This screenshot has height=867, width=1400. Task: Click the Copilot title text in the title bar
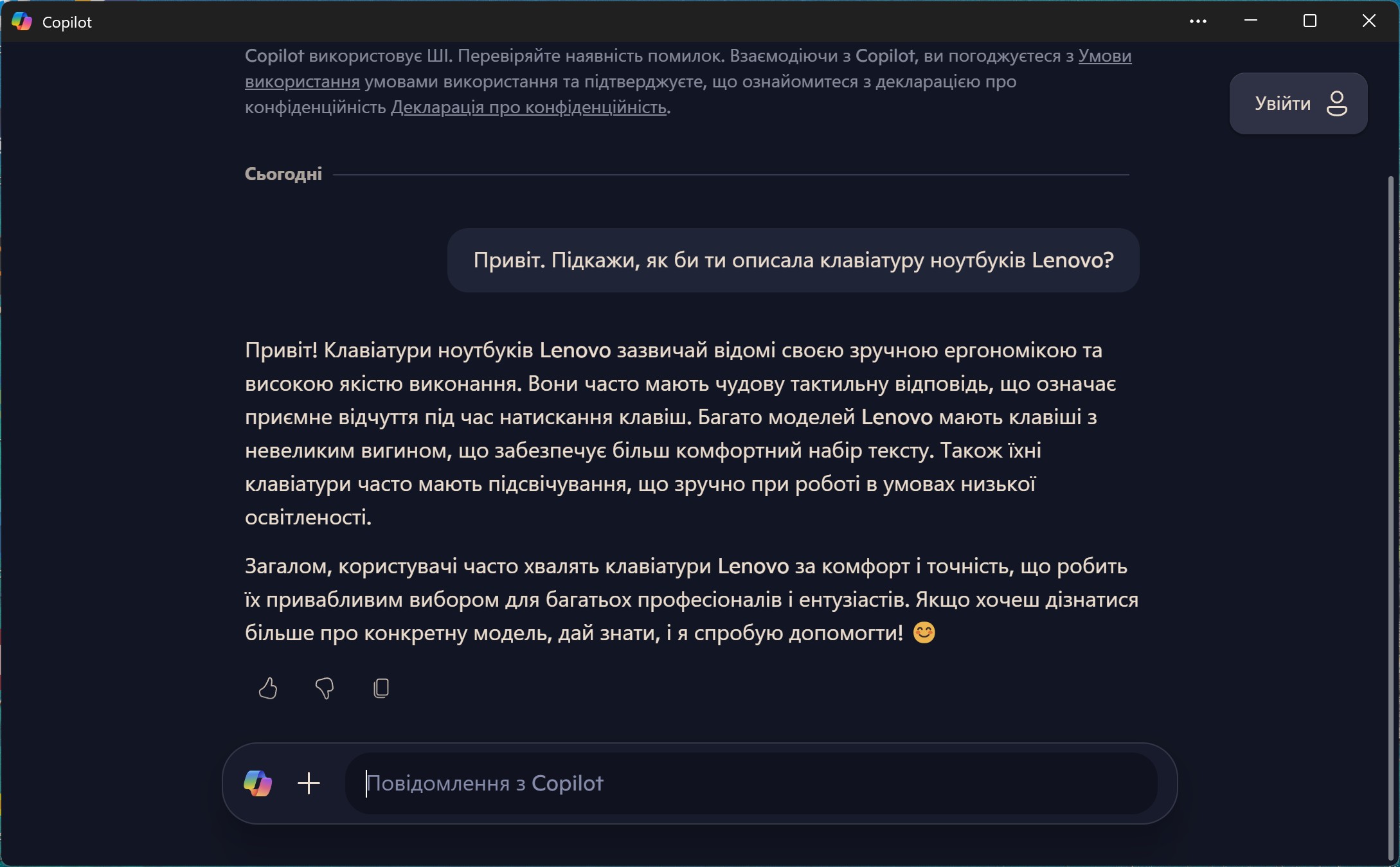[67, 22]
